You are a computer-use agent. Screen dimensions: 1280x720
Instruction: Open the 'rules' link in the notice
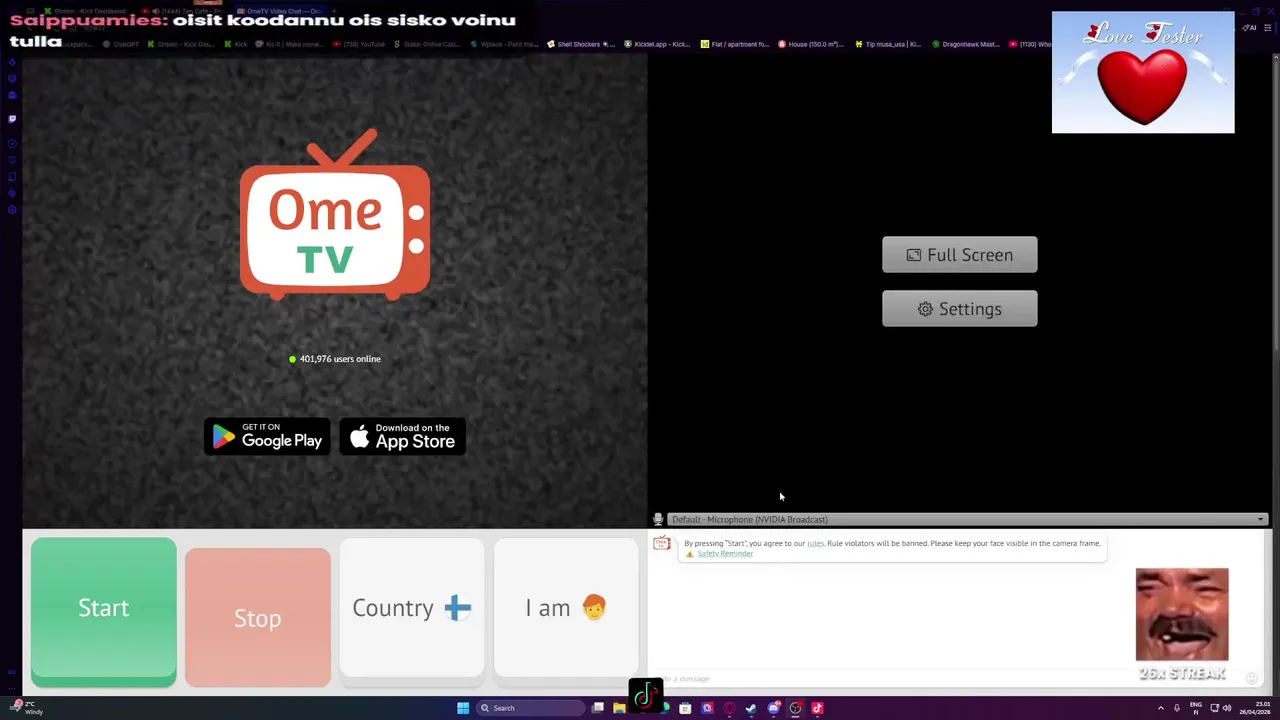(815, 543)
